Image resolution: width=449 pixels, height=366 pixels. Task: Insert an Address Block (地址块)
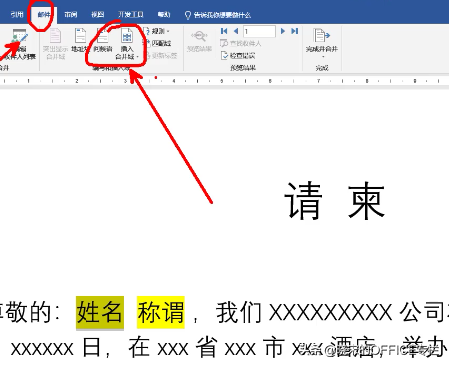(x=80, y=41)
